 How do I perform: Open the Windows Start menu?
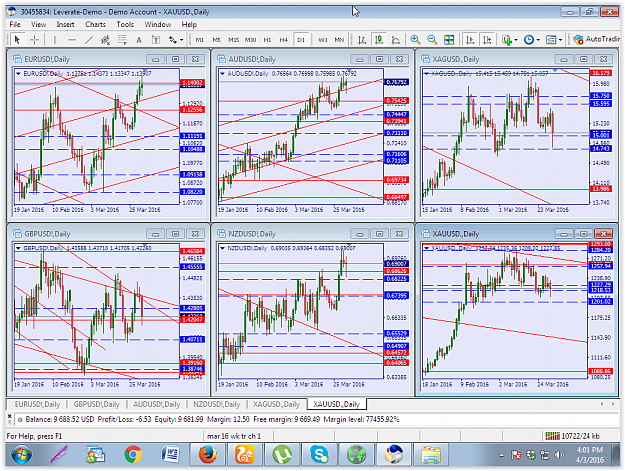(22, 455)
